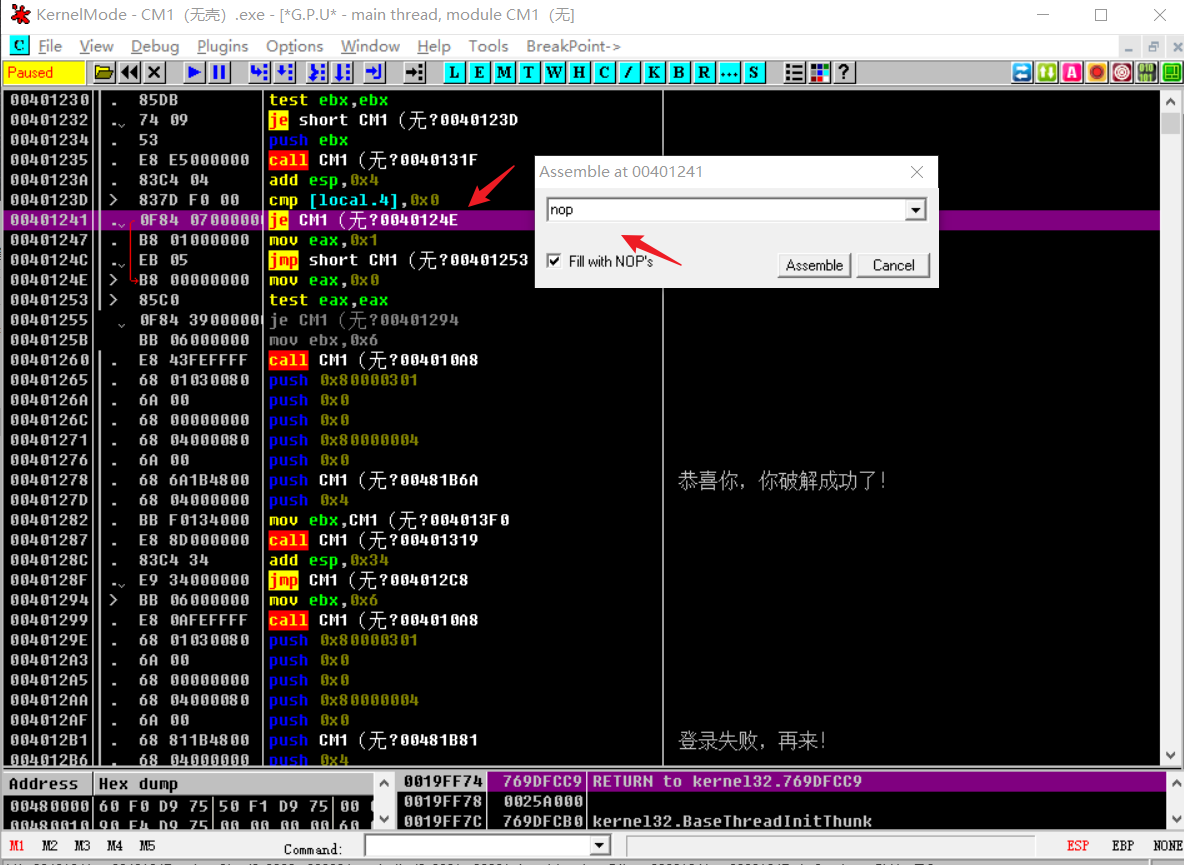Open the Command bar dropdown arrow

[599, 846]
